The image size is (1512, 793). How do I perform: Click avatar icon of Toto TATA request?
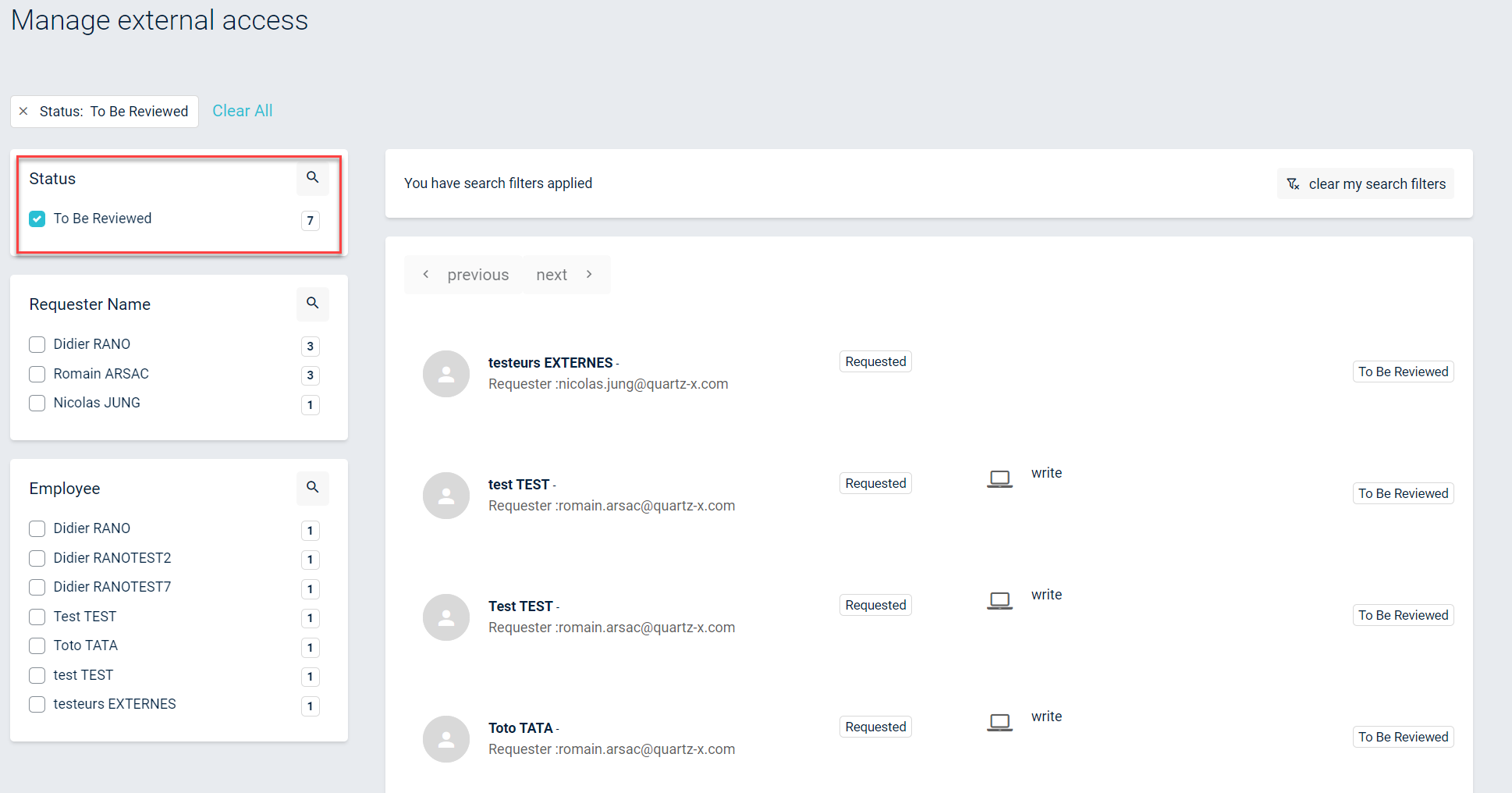tap(445, 739)
